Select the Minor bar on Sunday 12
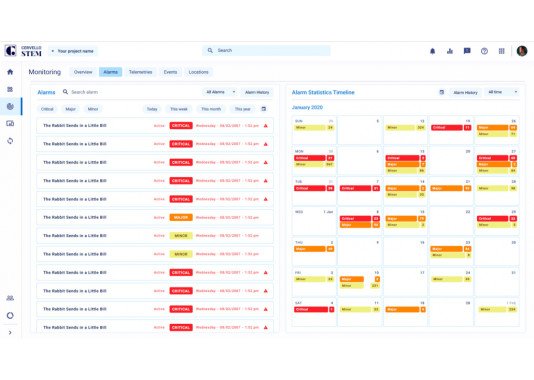The height and width of the screenshot is (380, 534). tap(405, 128)
